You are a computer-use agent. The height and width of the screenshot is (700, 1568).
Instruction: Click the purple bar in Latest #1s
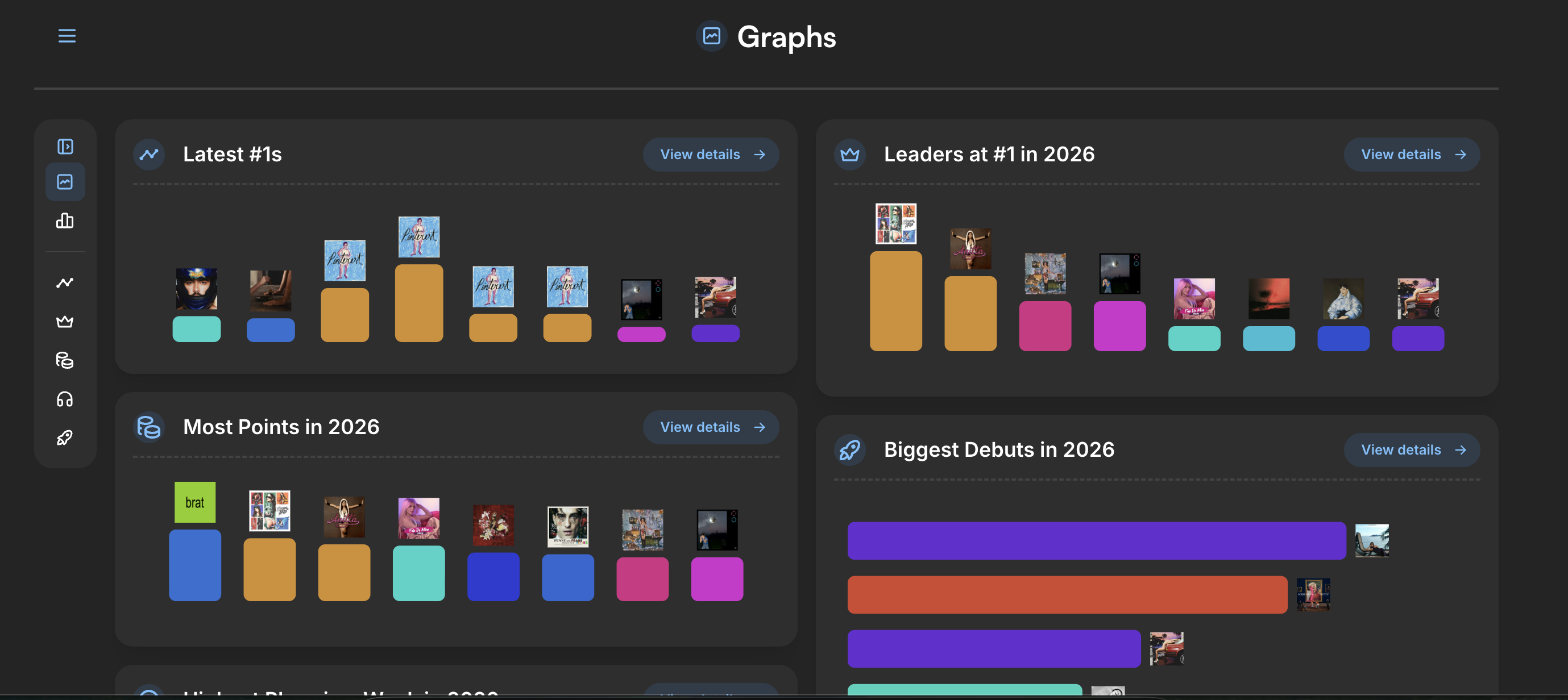[x=716, y=334]
